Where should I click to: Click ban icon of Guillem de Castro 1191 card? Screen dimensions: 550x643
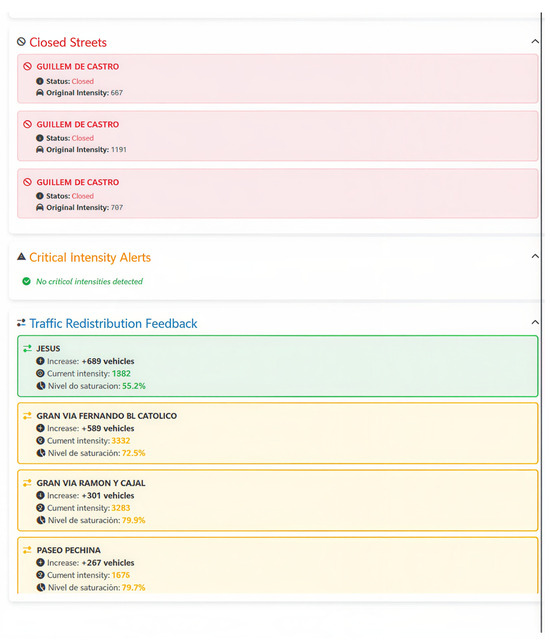[x=27, y=124]
